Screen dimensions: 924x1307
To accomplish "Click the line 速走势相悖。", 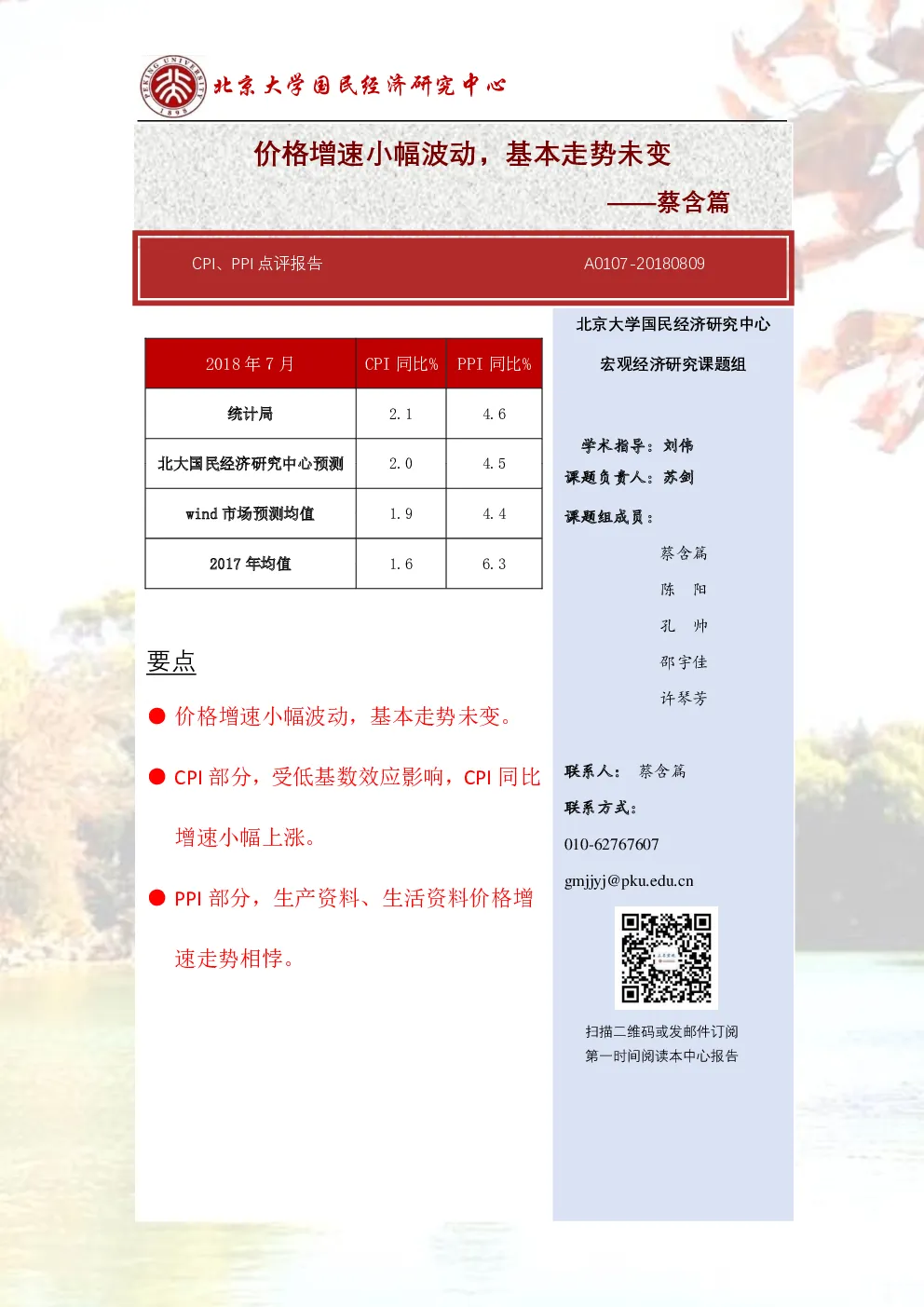I will 235,959.
